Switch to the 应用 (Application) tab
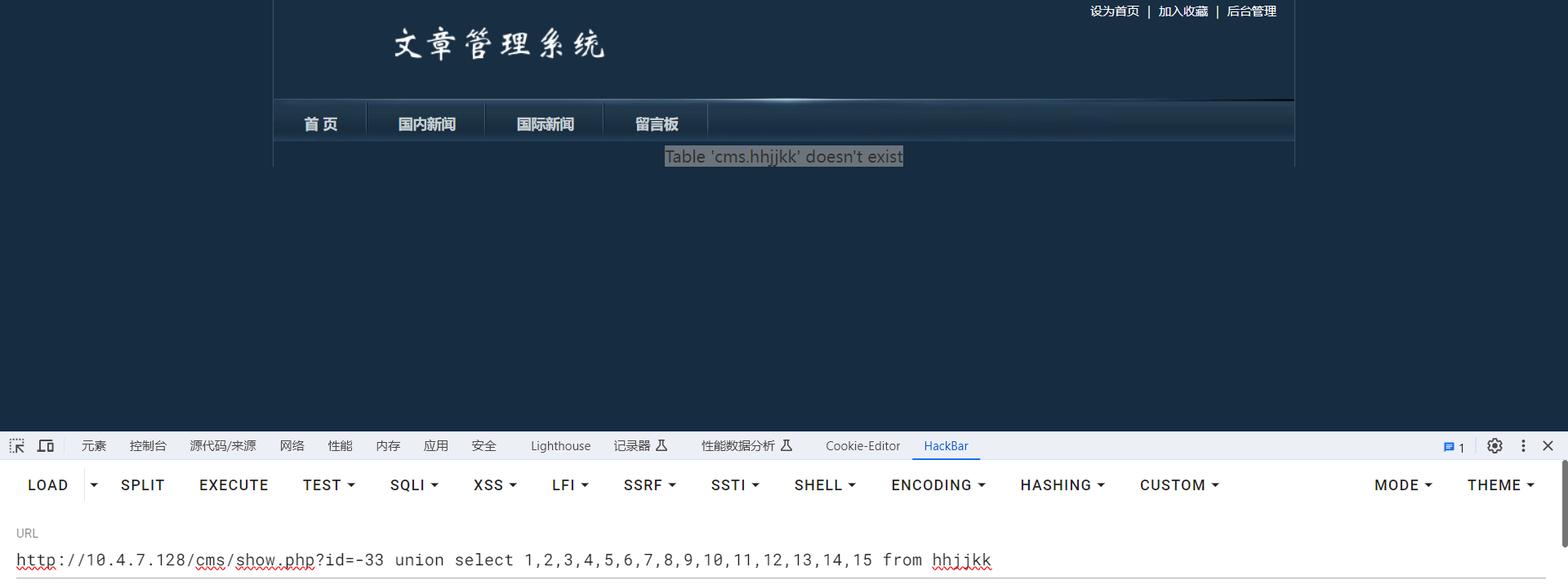 point(436,446)
